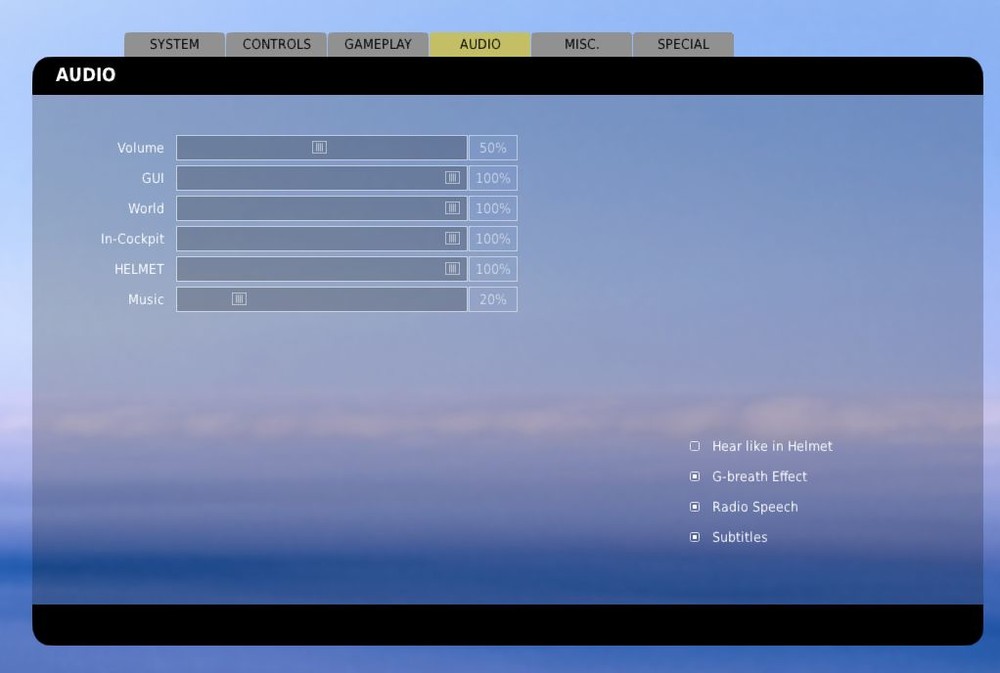Viewport: 1000px width, 673px height.
Task: Turn off the Subtitles checkbox
Action: [695, 537]
